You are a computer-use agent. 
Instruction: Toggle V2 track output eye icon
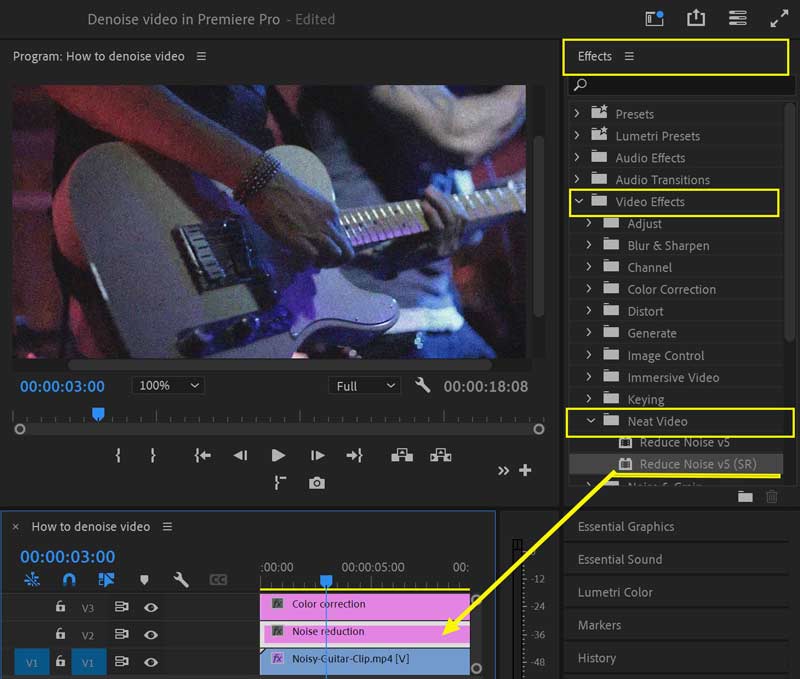[x=151, y=634]
